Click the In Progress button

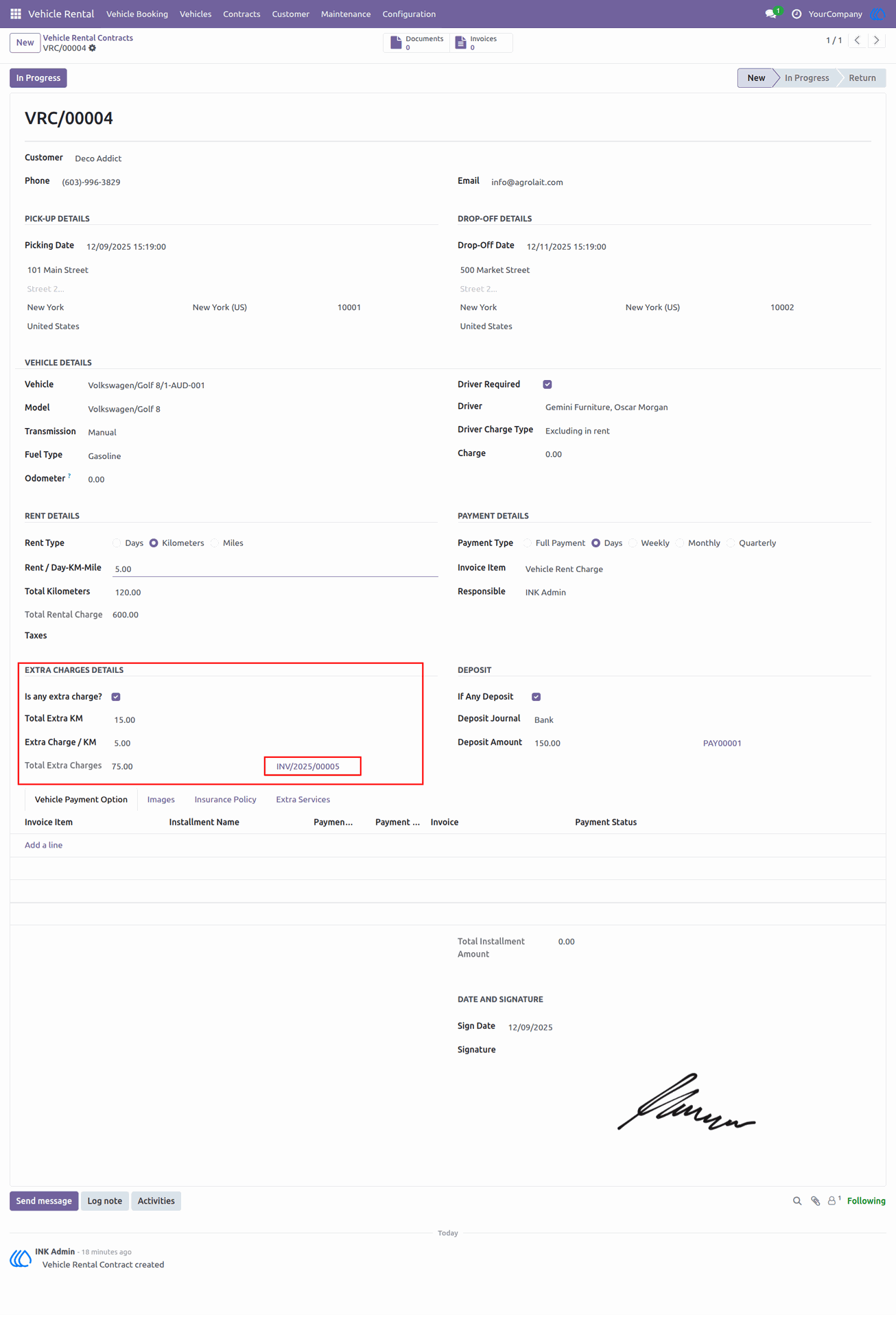tap(38, 78)
